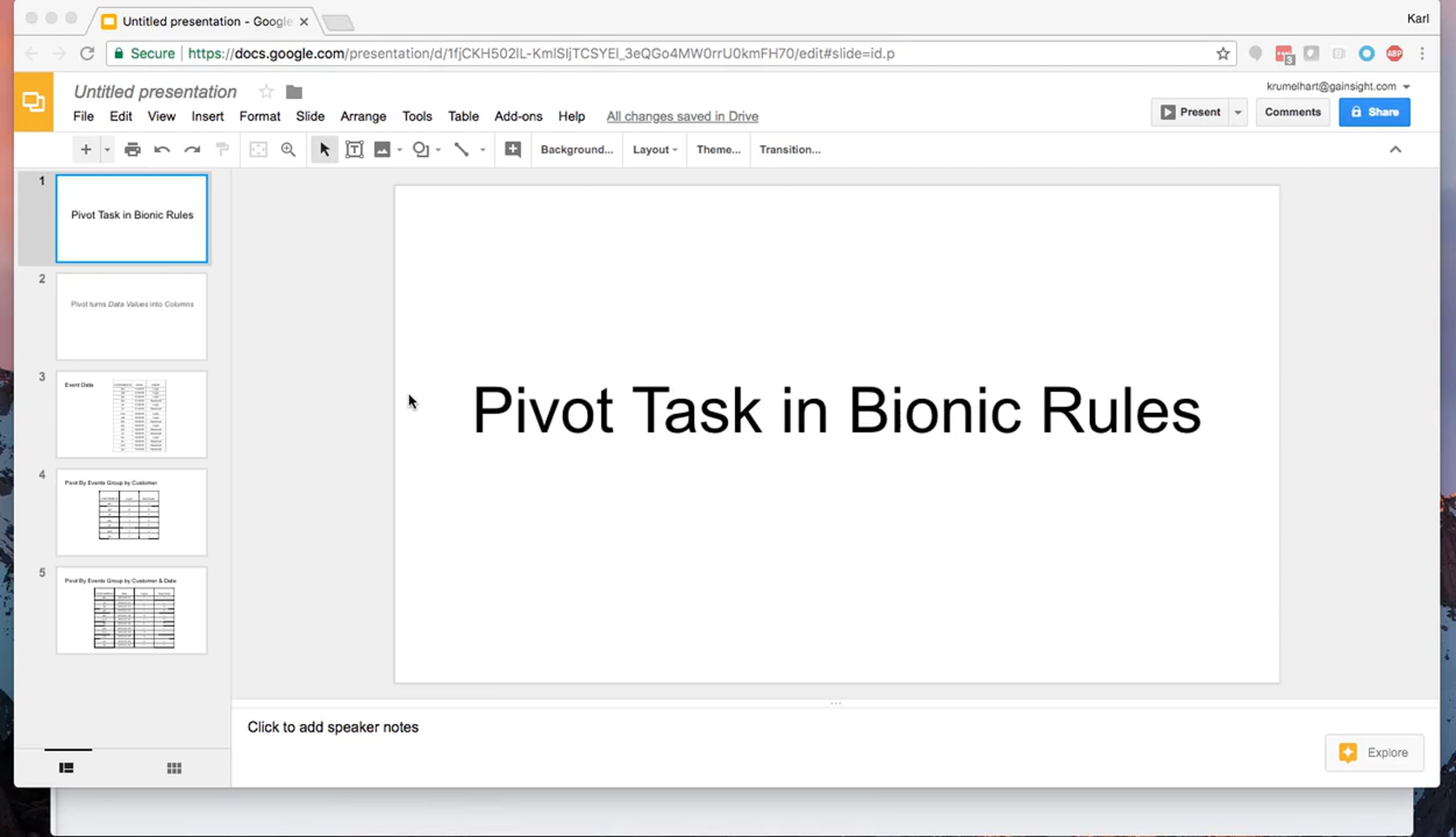The image size is (1456, 837).
Task: Click the move to folder icon
Action: point(294,92)
